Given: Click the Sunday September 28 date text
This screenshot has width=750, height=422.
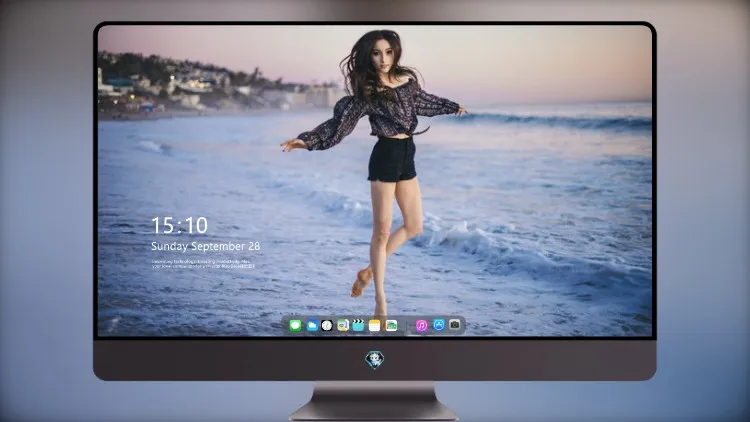Looking at the screenshot, I should tap(206, 246).
